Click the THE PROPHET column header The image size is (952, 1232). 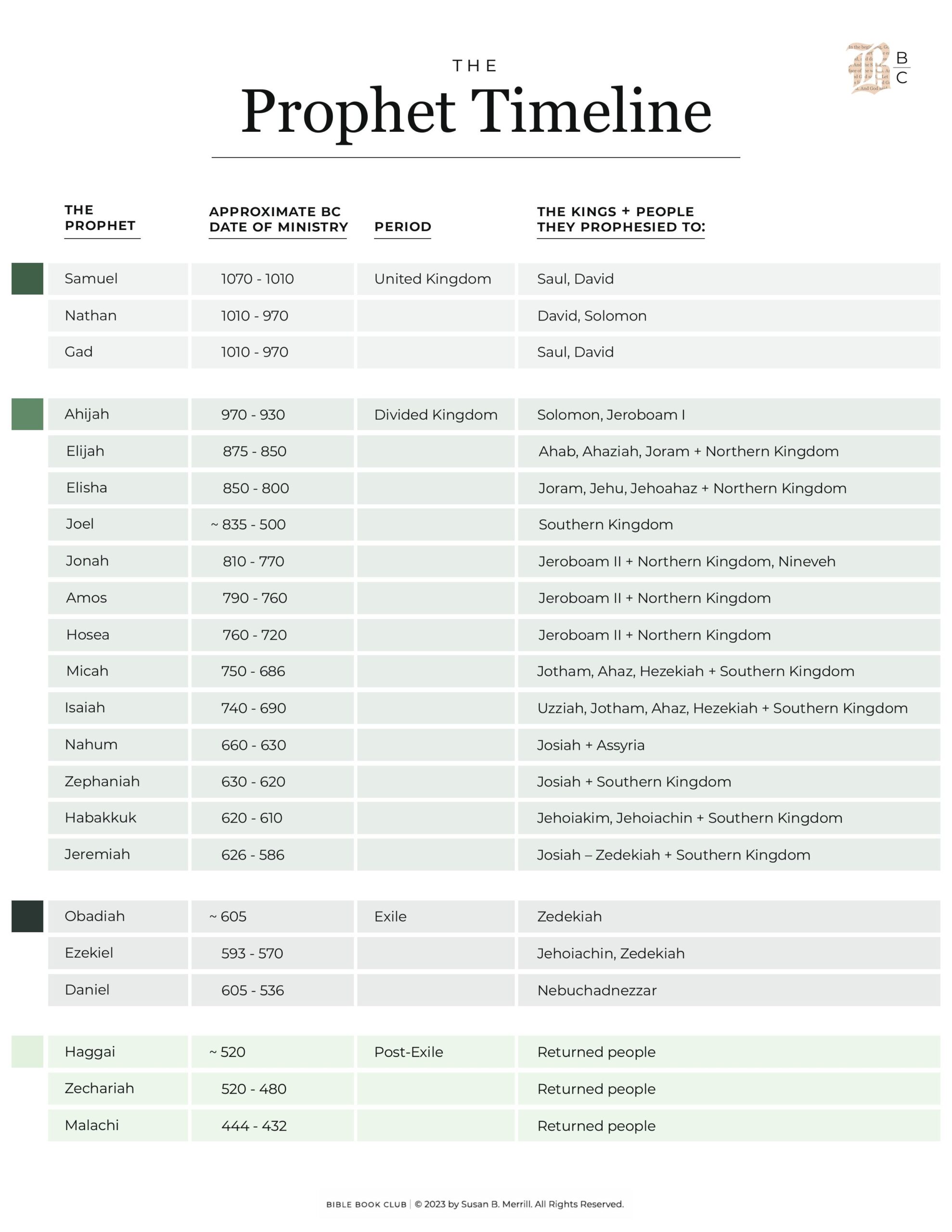point(101,218)
